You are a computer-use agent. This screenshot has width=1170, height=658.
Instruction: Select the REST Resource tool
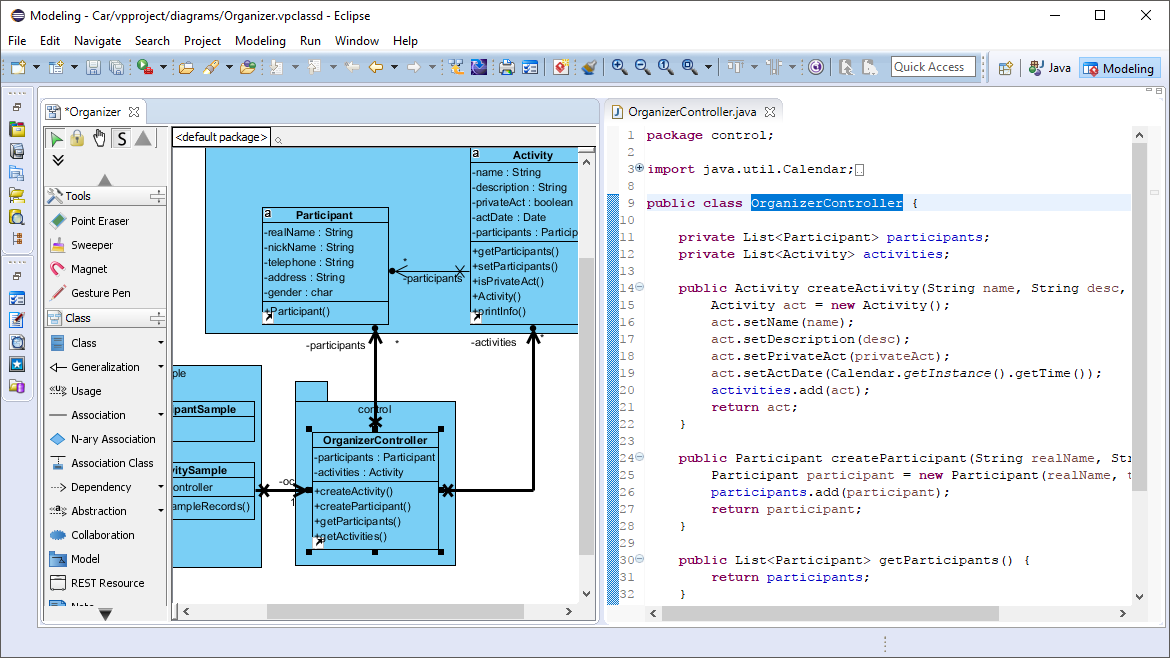coord(107,583)
